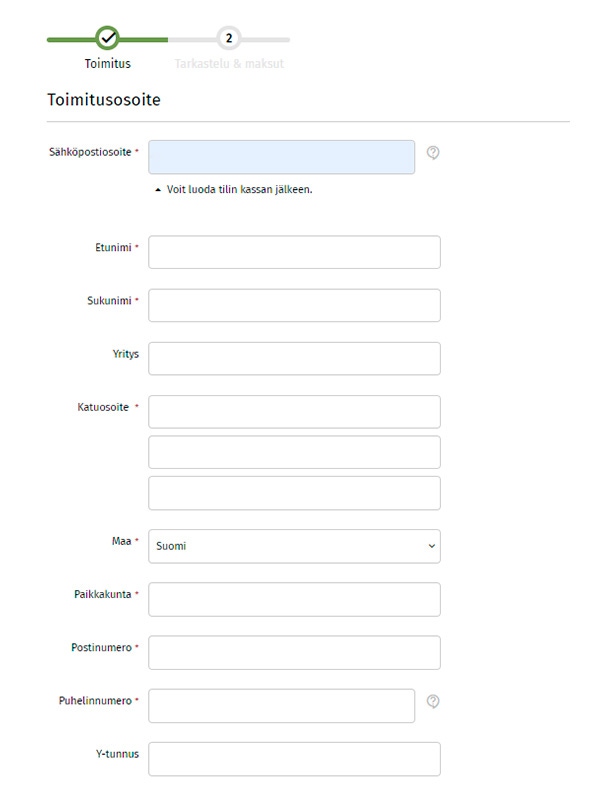The width and height of the screenshot is (600, 800).
Task: Focus the Paikkakunta city field
Action: click(x=294, y=599)
